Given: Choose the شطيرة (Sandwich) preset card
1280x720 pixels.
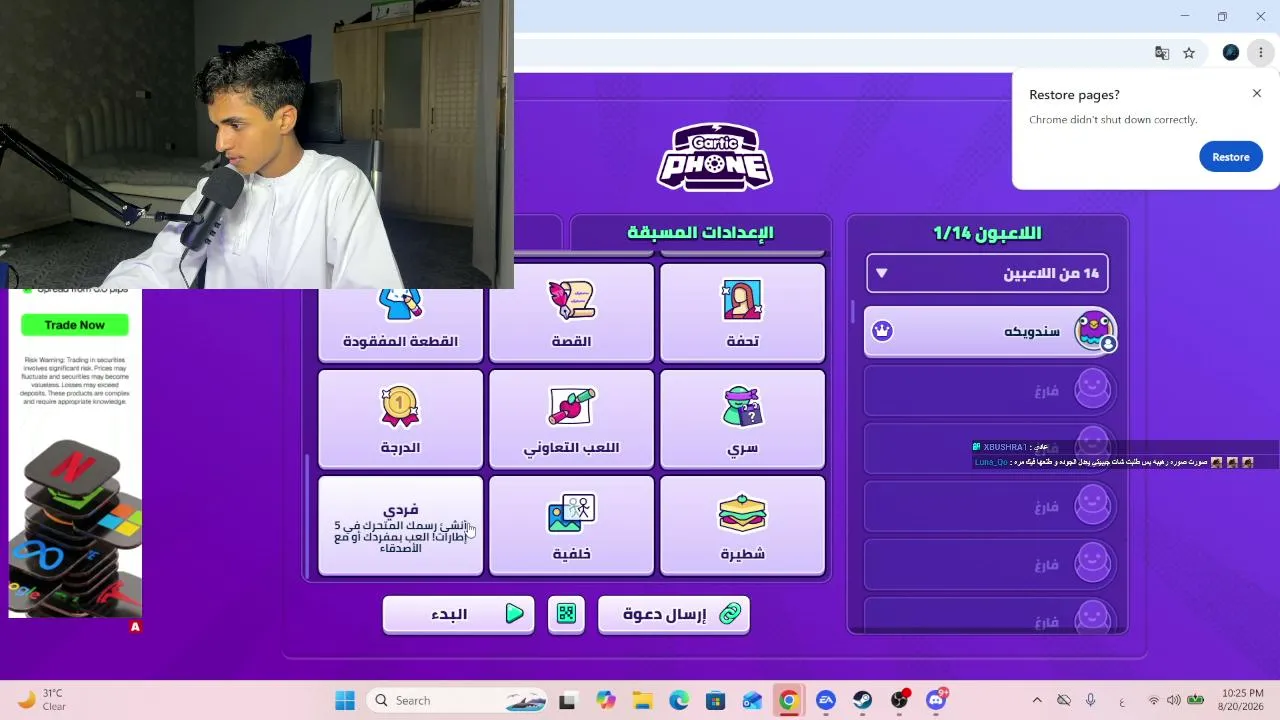Looking at the screenshot, I should coord(742,525).
